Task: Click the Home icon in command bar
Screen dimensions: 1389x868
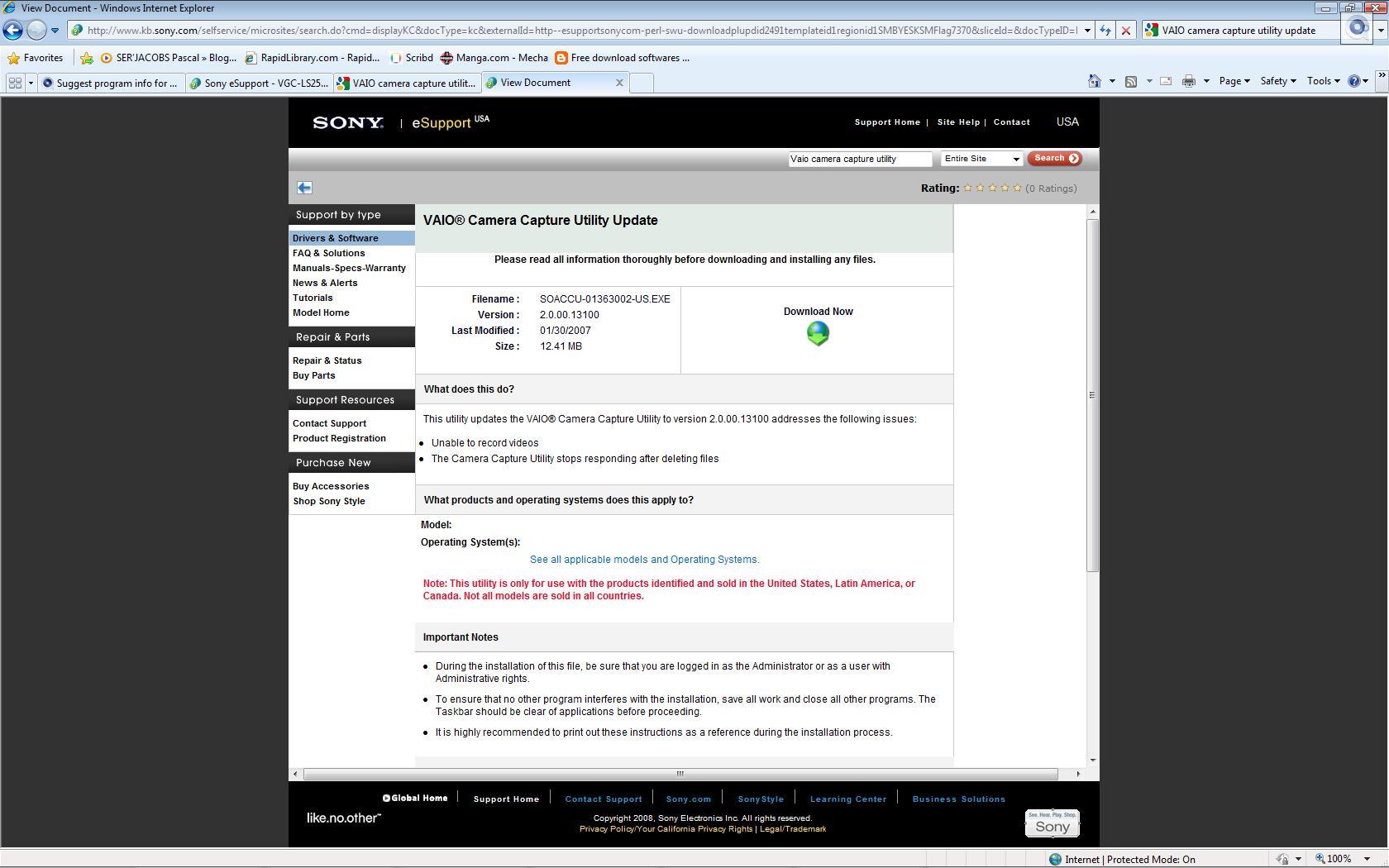Action: (1095, 81)
